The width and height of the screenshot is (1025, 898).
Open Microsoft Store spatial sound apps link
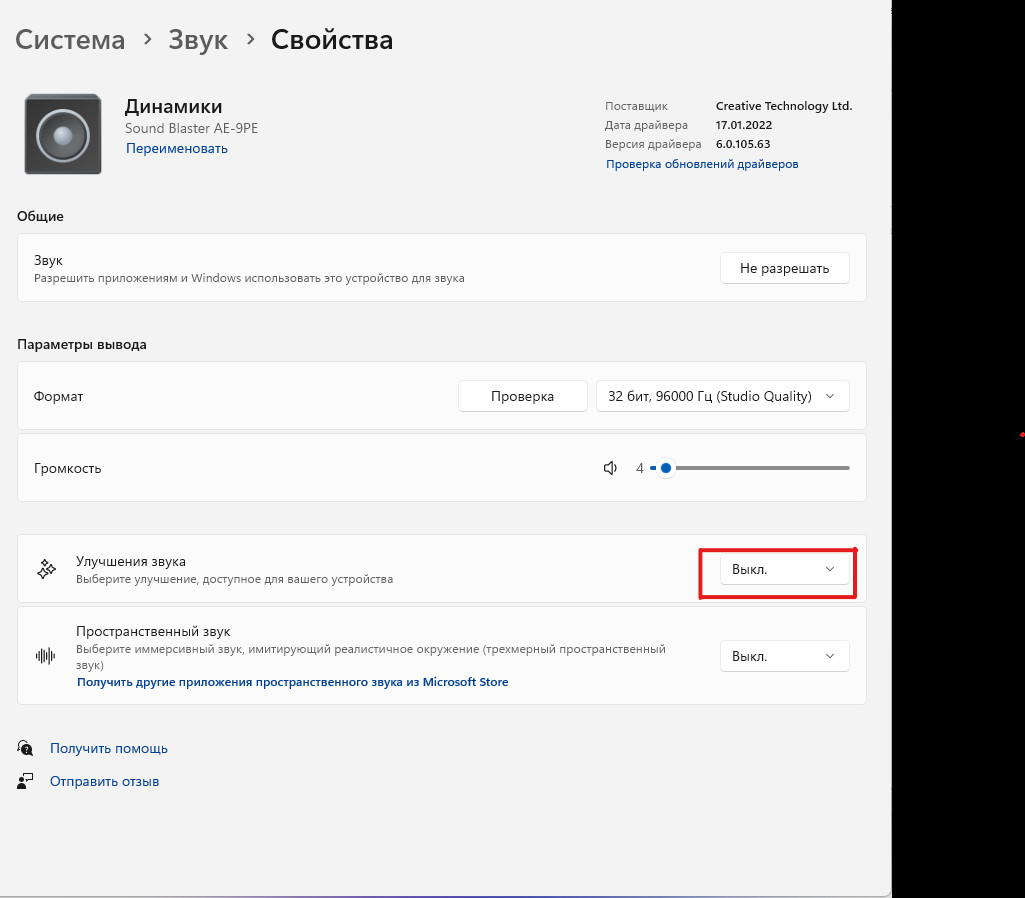[x=292, y=682]
